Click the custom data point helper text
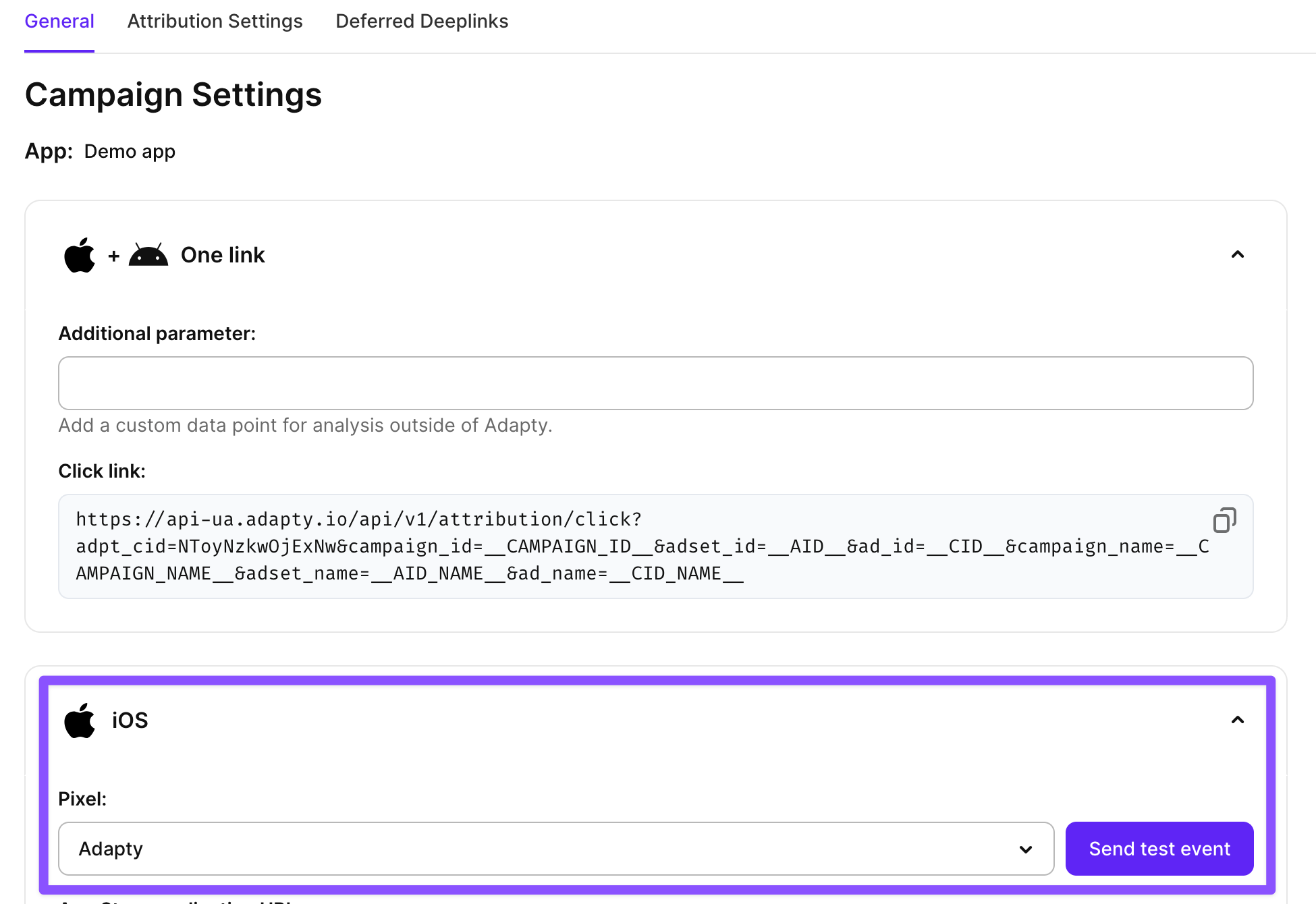Viewport: 1316px width, 904px height. [x=305, y=426]
